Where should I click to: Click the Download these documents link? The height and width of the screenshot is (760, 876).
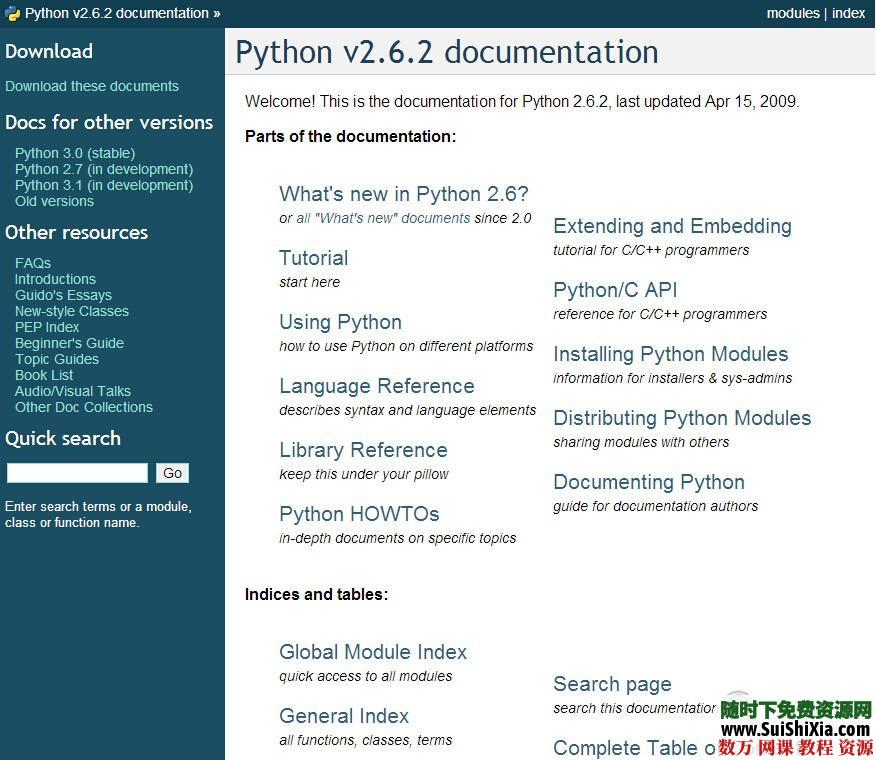pyautogui.click(x=92, y=86)
